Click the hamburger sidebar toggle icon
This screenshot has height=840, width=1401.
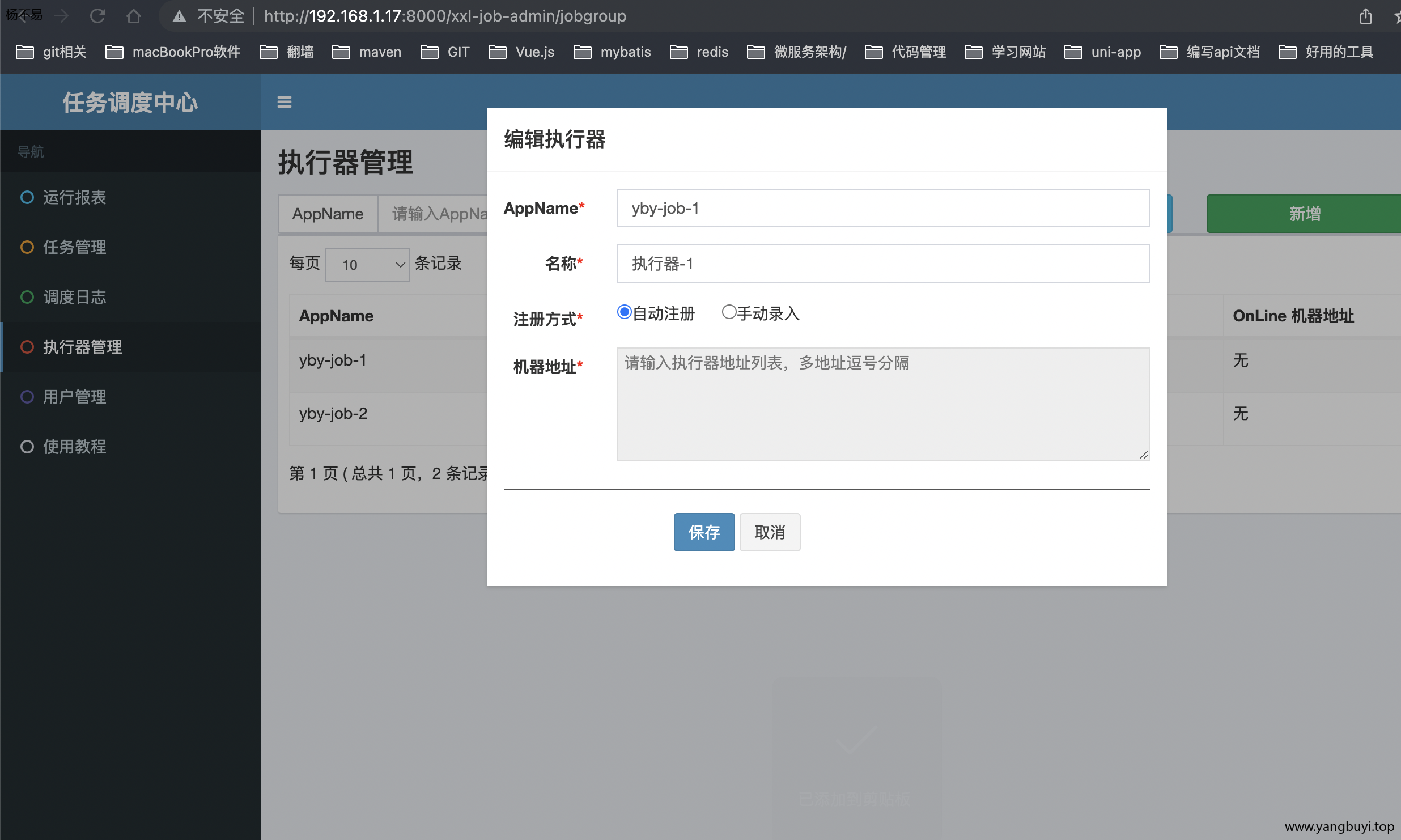284,102
